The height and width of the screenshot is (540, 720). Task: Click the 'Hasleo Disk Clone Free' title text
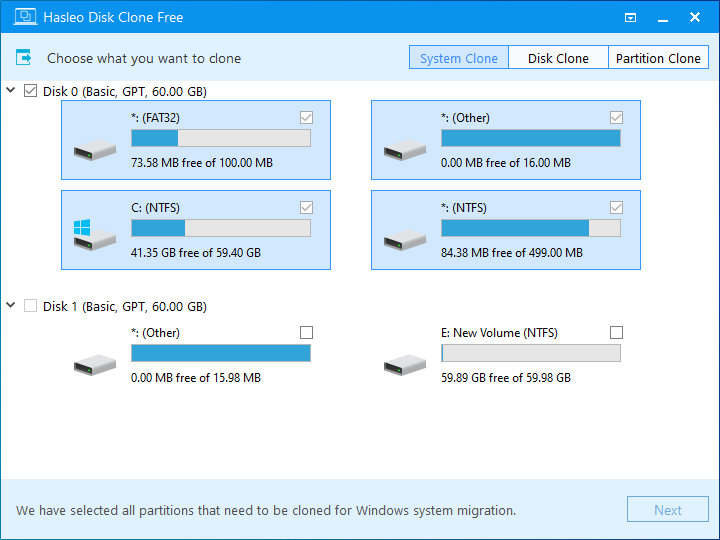(x=113, y=17)
